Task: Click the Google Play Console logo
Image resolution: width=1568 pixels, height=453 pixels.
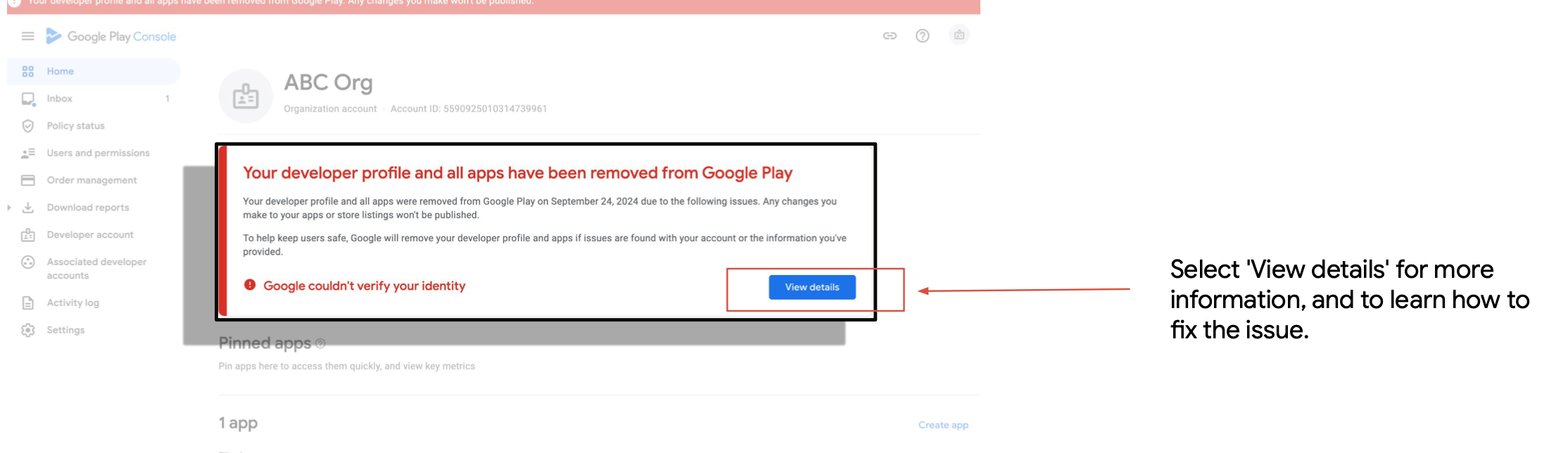Action: coord(111,36)
